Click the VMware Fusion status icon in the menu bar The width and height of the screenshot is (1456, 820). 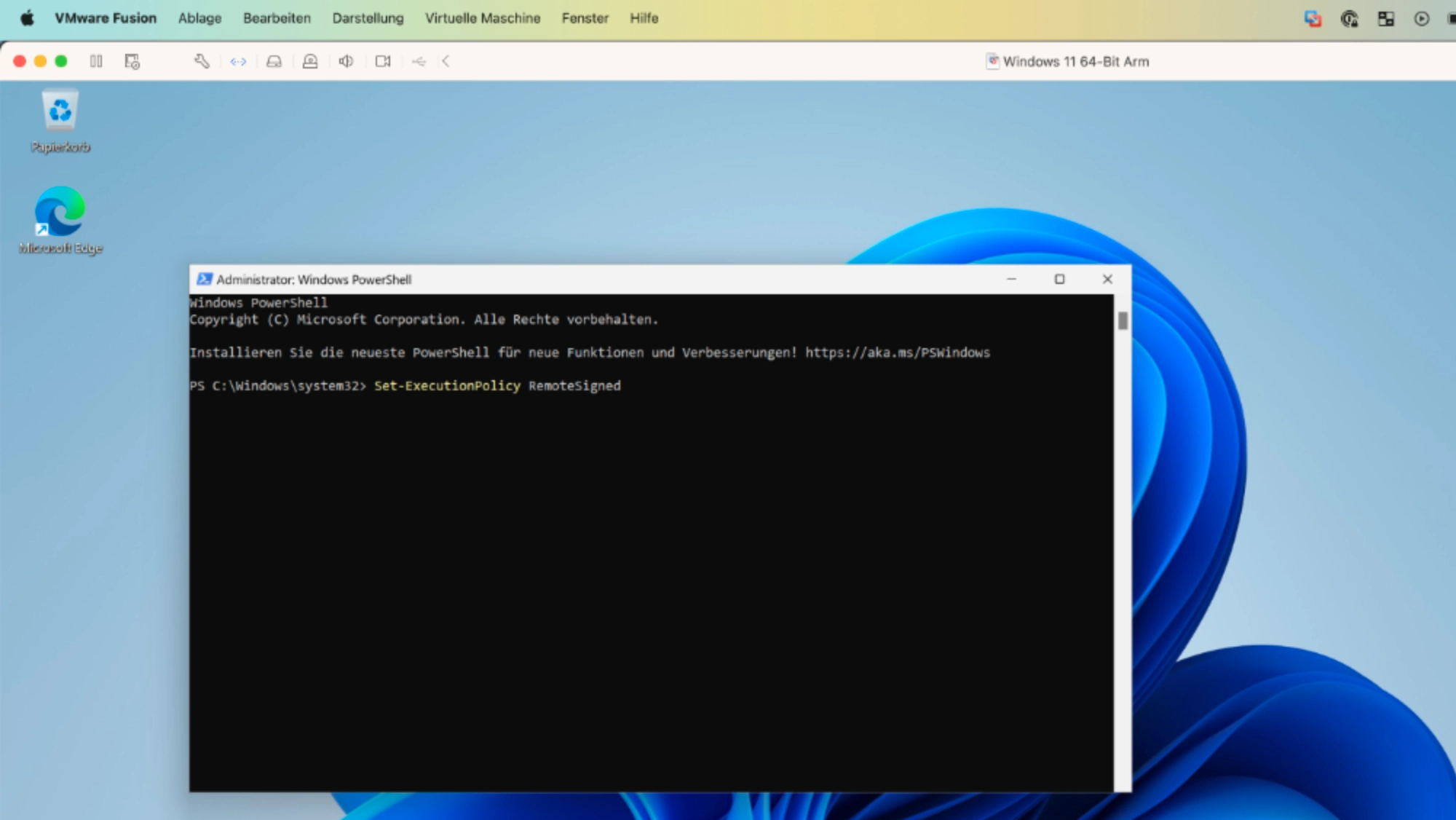pos(1313,19)
